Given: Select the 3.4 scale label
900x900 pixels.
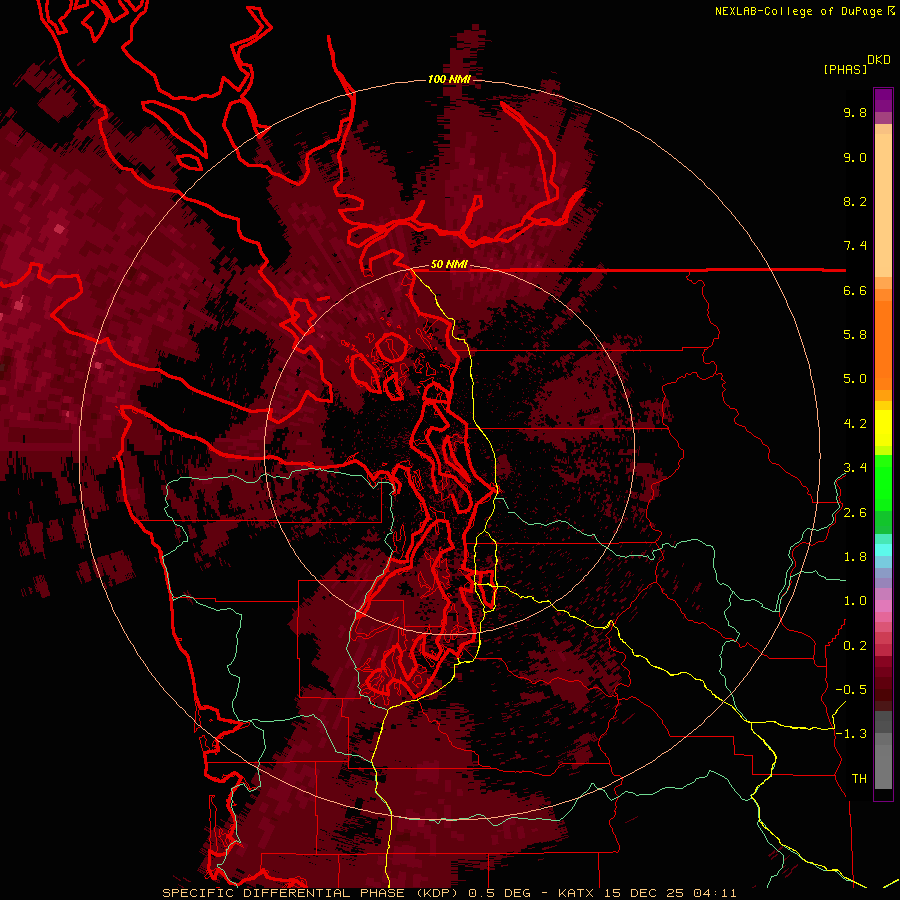Looking at the screenshot, I should pyautogui.click(x=855, y=468).
